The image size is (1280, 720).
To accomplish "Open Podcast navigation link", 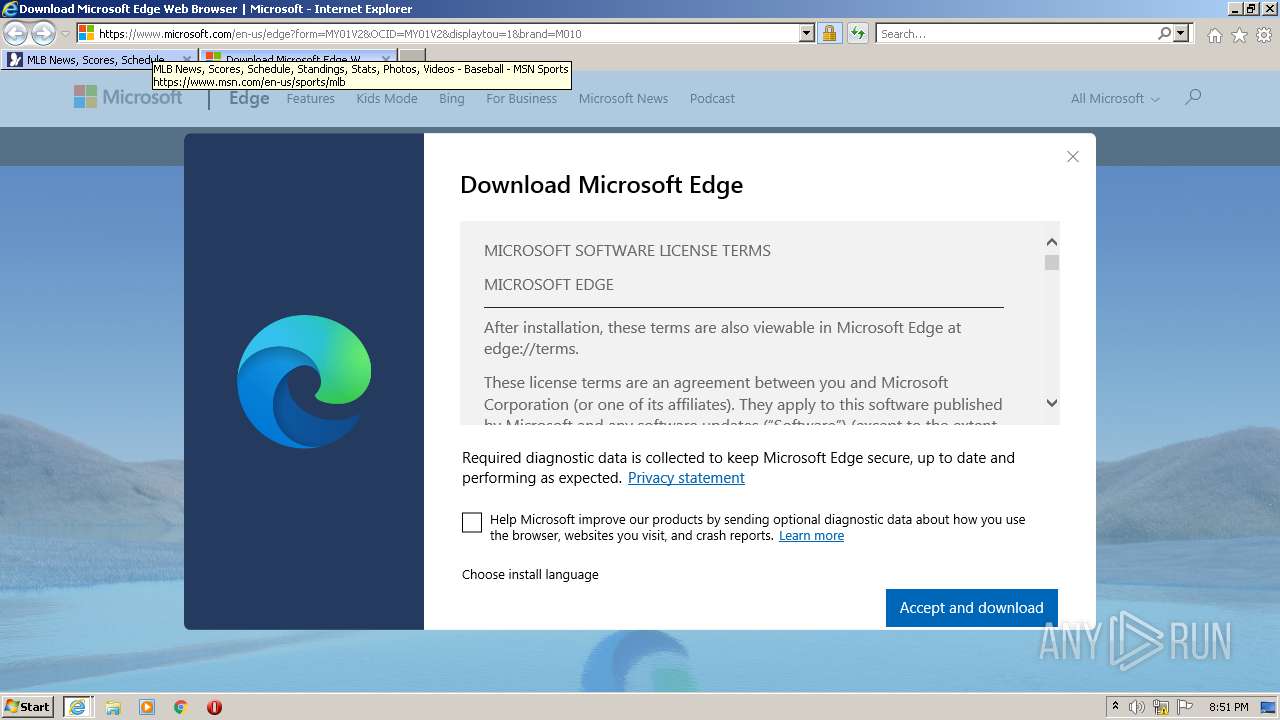I will point(712,98).
